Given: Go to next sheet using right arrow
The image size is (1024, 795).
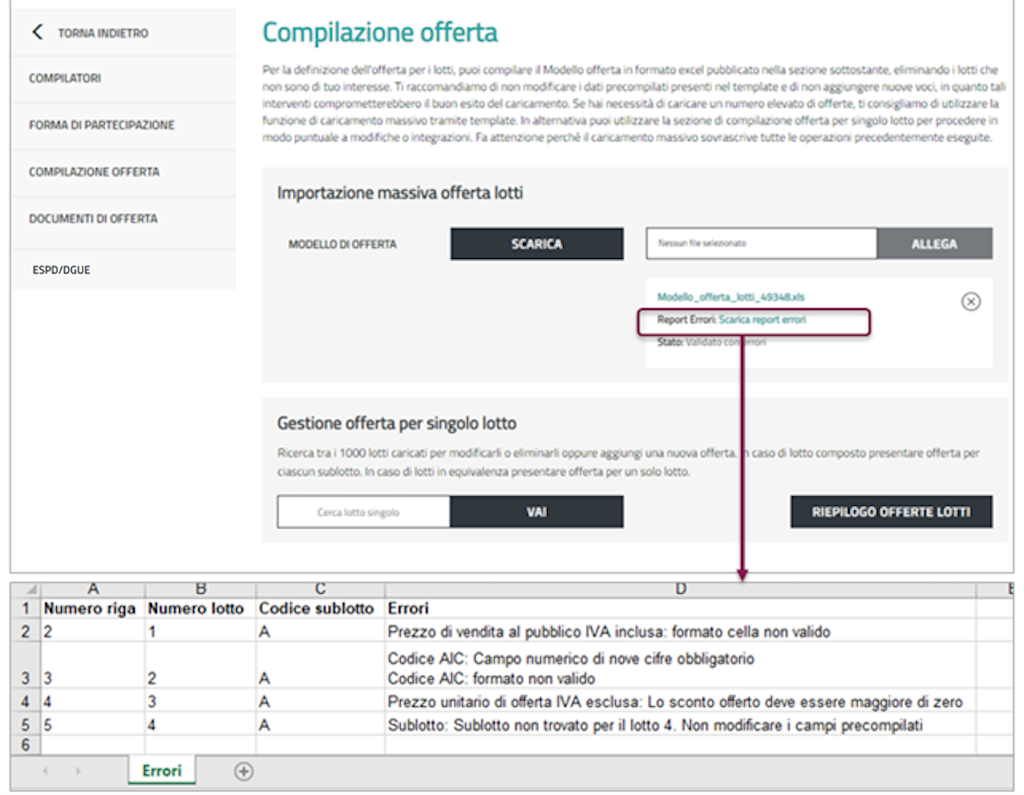Looking at the screenshot, I should pos(79,771).
